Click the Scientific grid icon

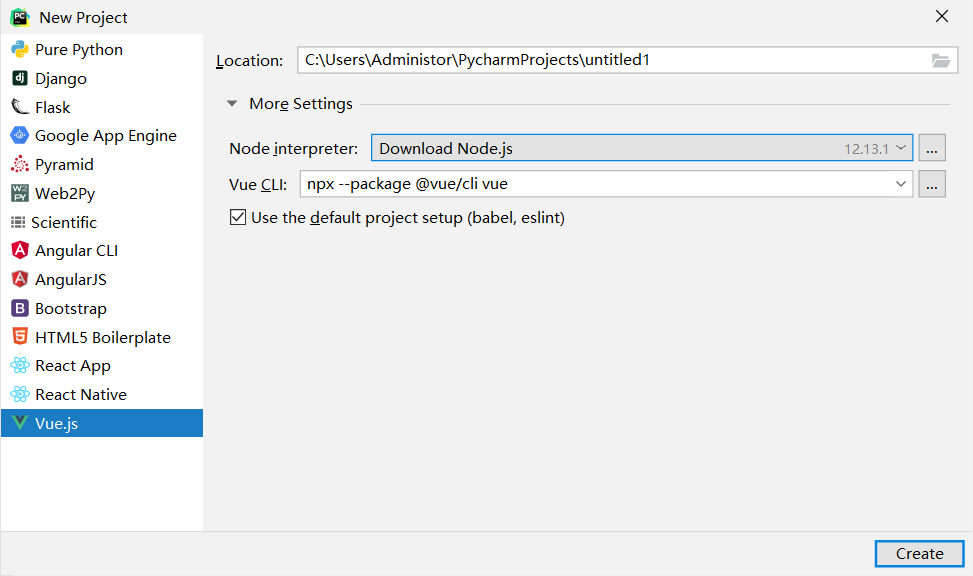[x=18, y=222]
